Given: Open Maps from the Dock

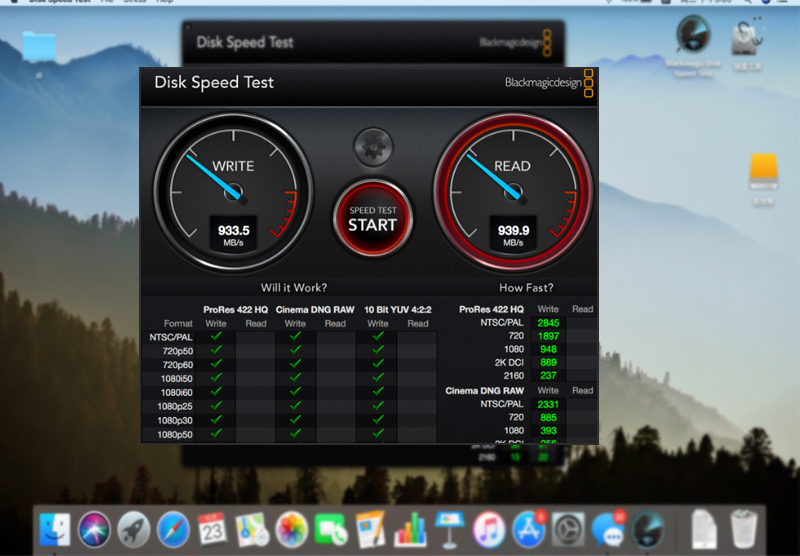Looking at the screenshot, I should coord(252,529).
